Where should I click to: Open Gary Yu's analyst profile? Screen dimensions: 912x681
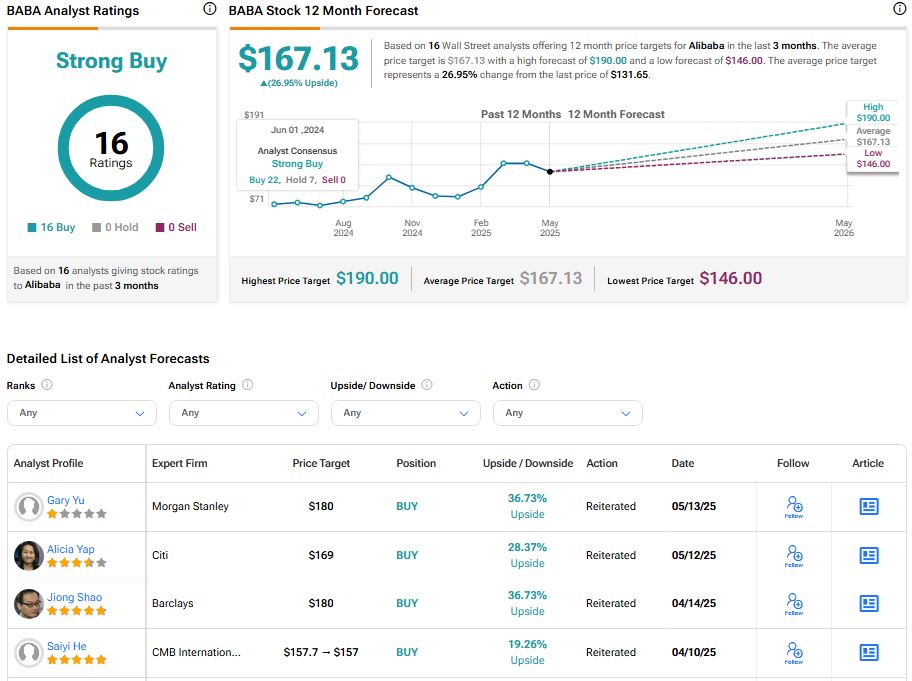(x=66, y=500)
